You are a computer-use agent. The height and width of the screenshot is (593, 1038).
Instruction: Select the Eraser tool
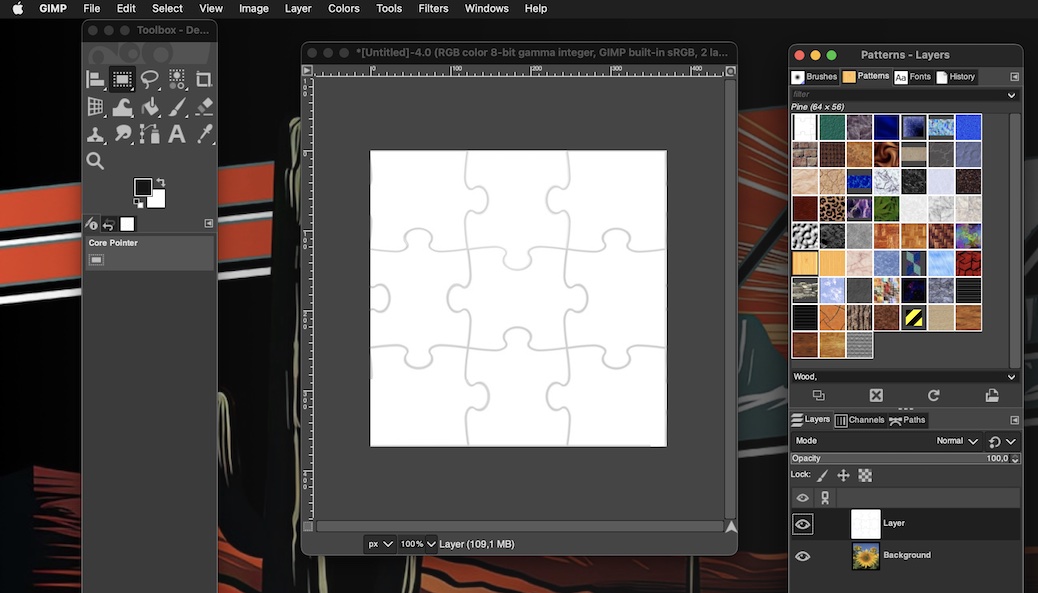point(204,106)
